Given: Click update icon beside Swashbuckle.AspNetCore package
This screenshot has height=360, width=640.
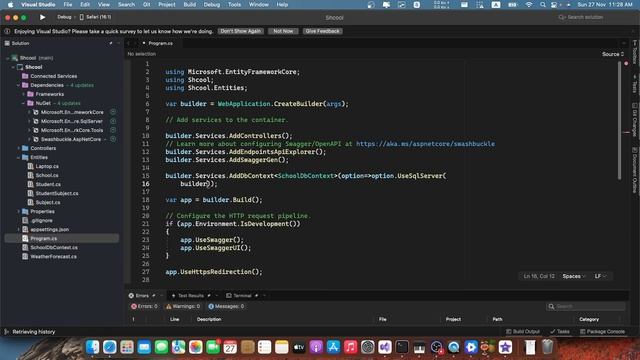Looking at the screenshot, I should (x=113, y=139).
